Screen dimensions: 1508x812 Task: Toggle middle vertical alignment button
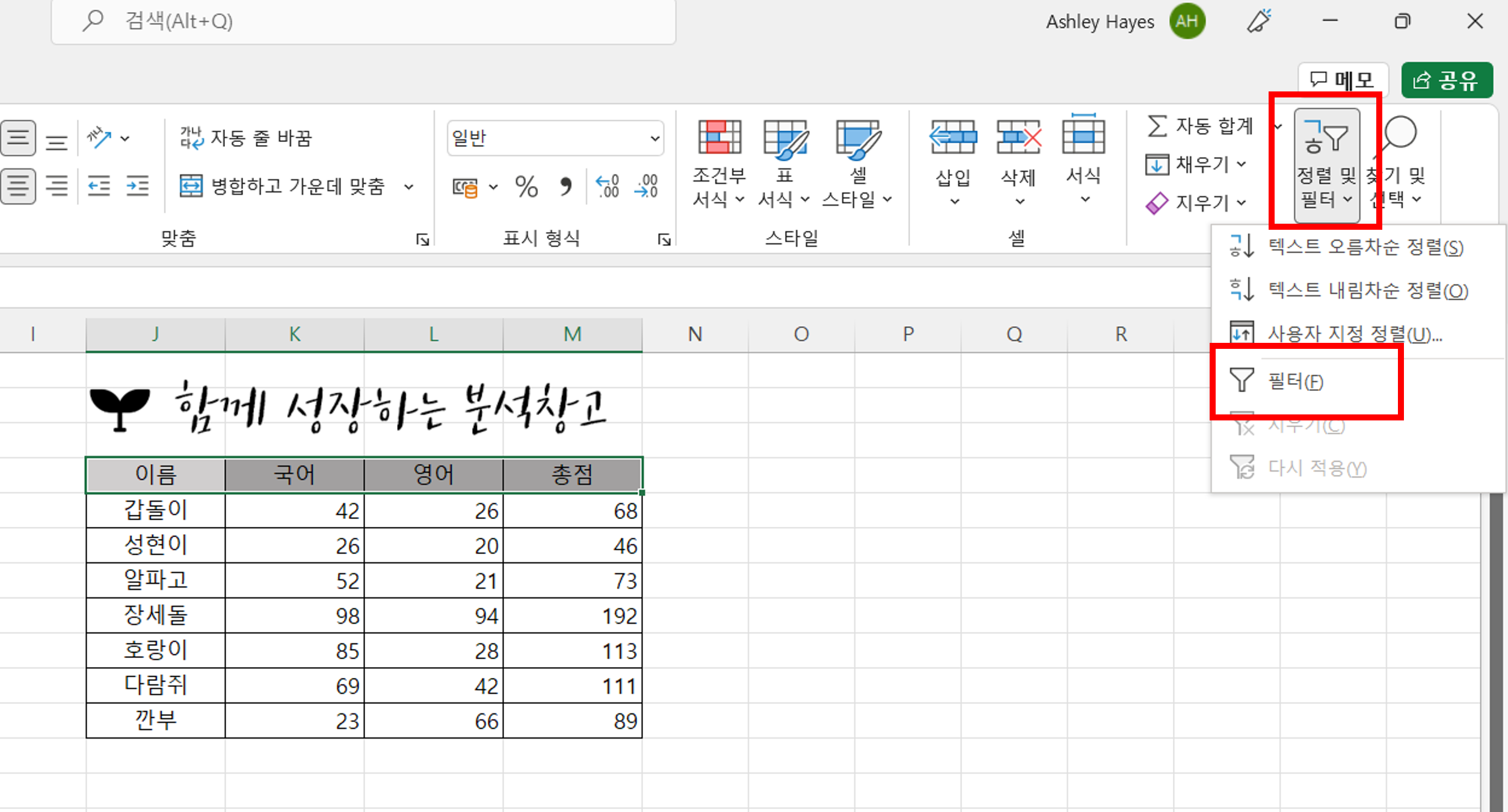18,138
